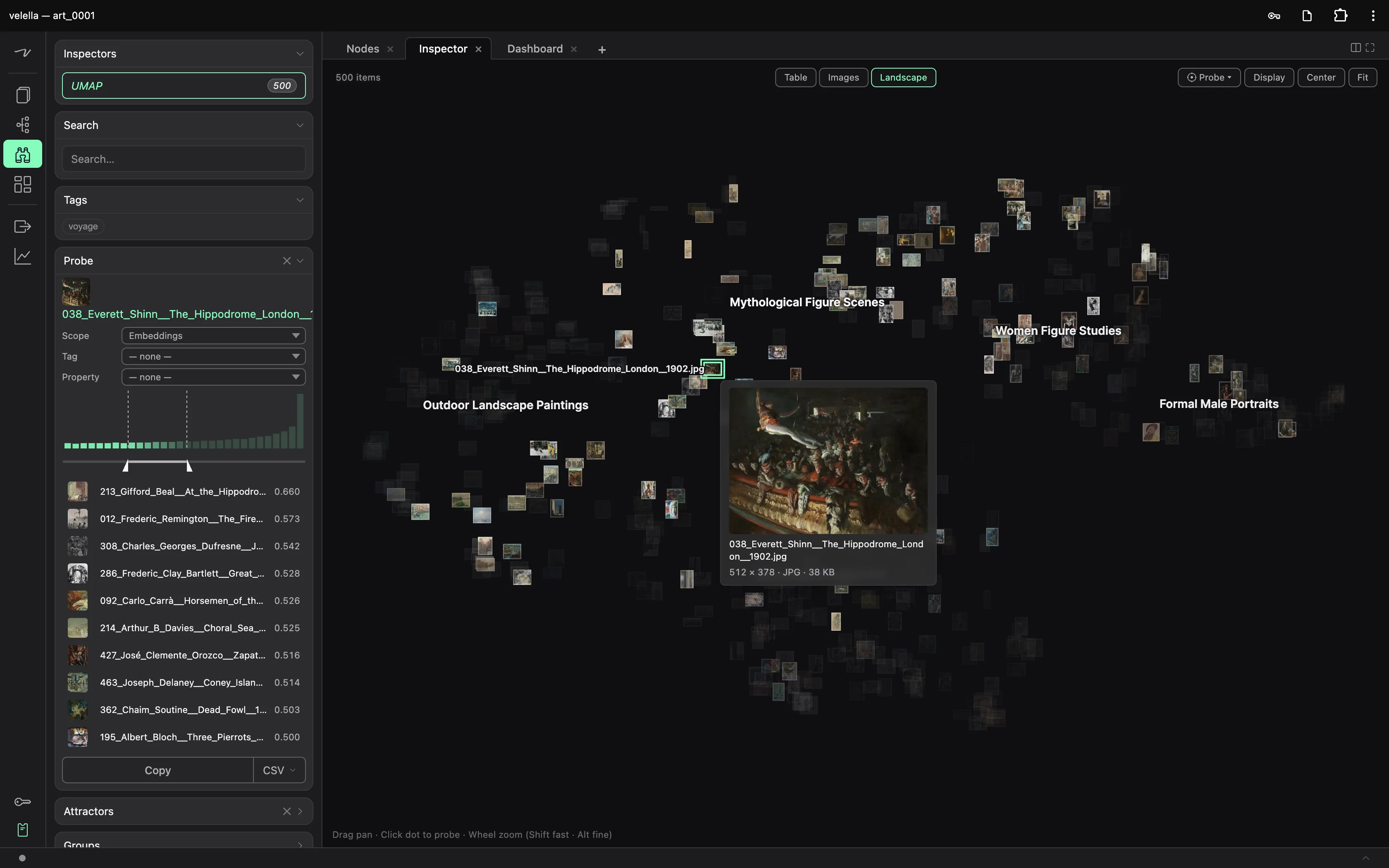Switch to the Dashboard tab

[535, 49]
